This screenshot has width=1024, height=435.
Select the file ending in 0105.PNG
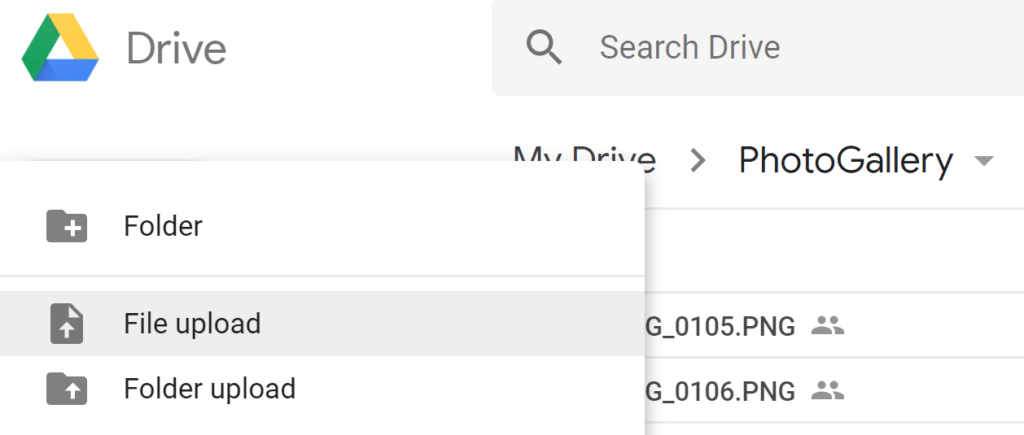click(x=720, y=325)
